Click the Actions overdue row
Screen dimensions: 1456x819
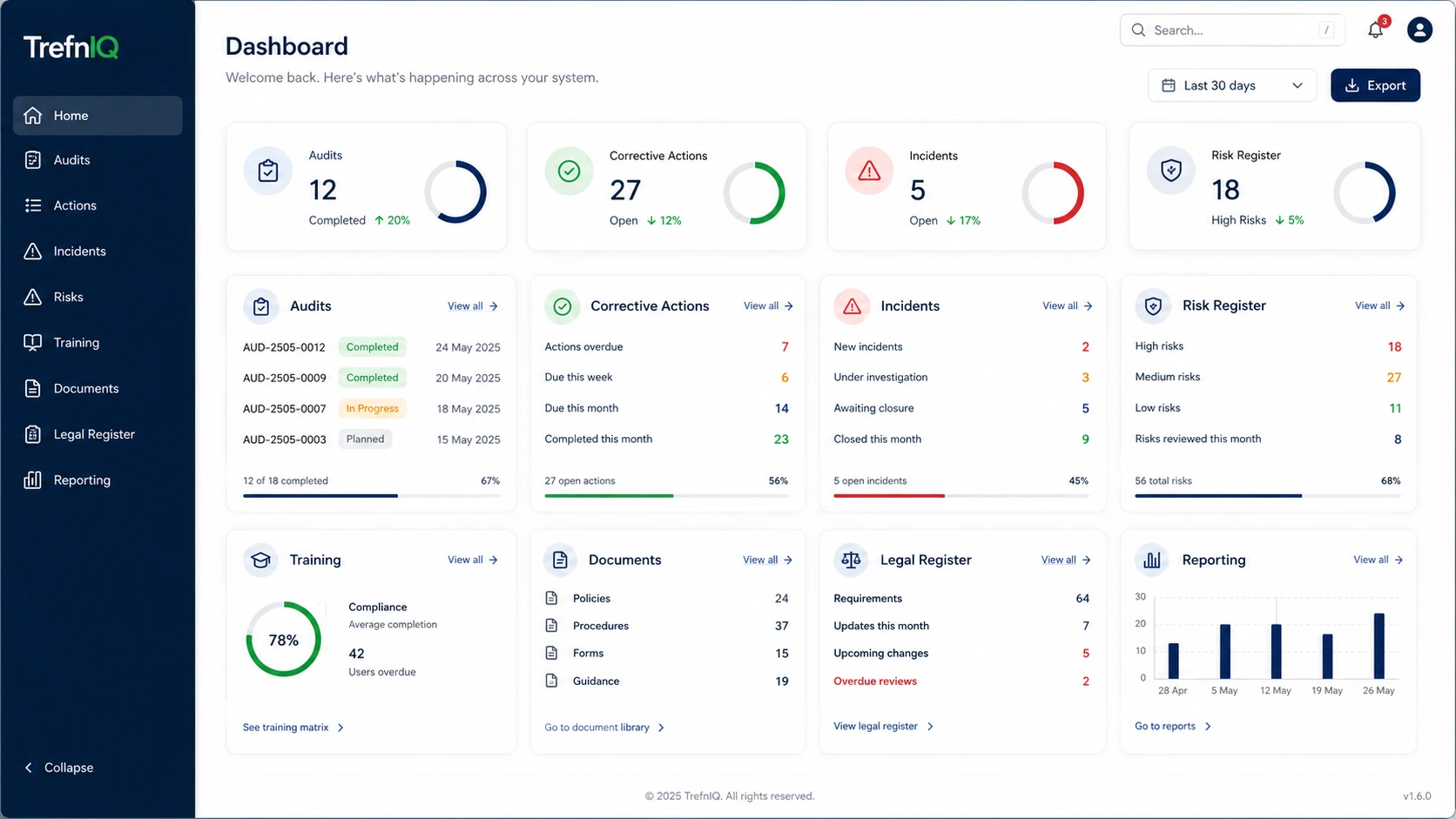(x=666, y=346)
